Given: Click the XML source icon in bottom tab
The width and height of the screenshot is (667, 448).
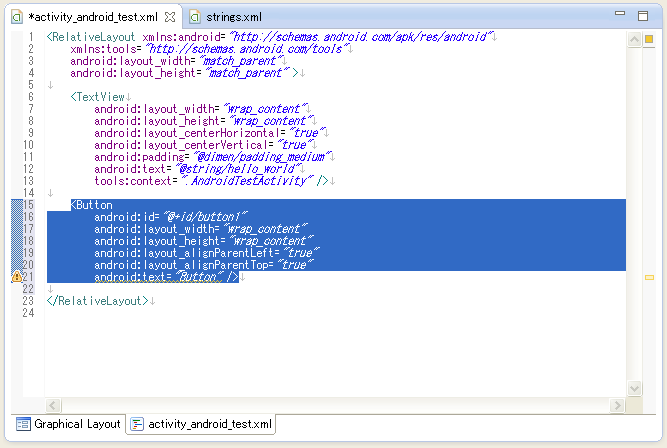Looking at the screenshot, I should [x=137, y=424].
